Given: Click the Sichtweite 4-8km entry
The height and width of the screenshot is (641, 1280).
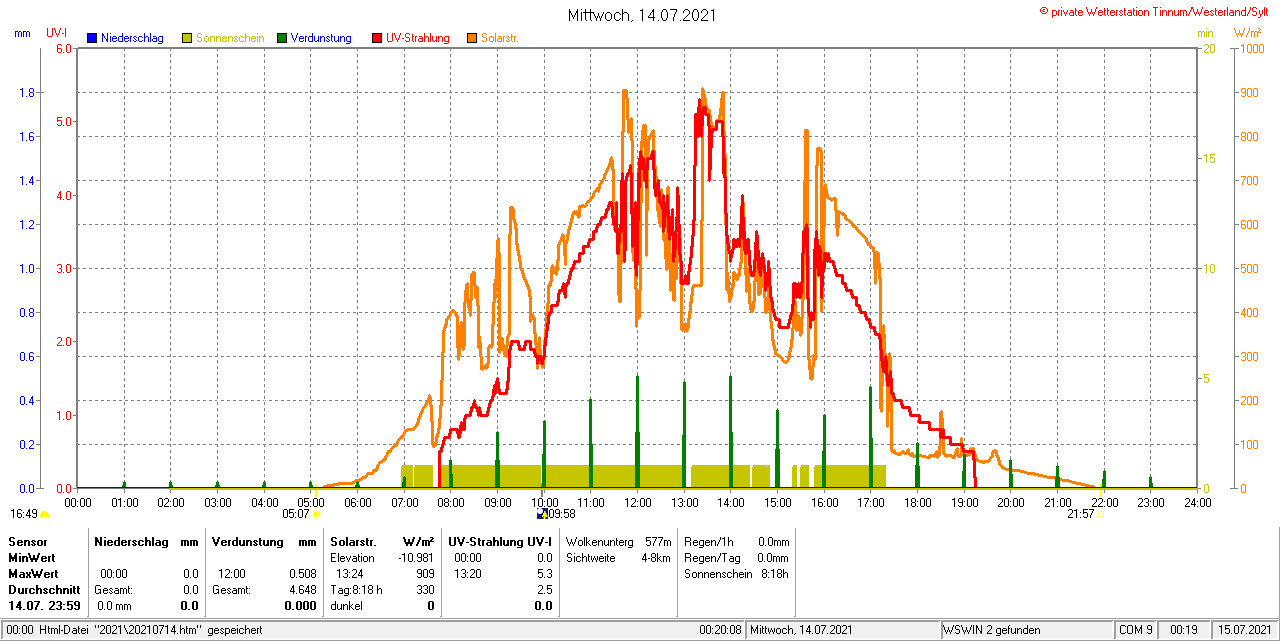Looking at the screenshot, I should pyautogui.click(x=618, y=557).
